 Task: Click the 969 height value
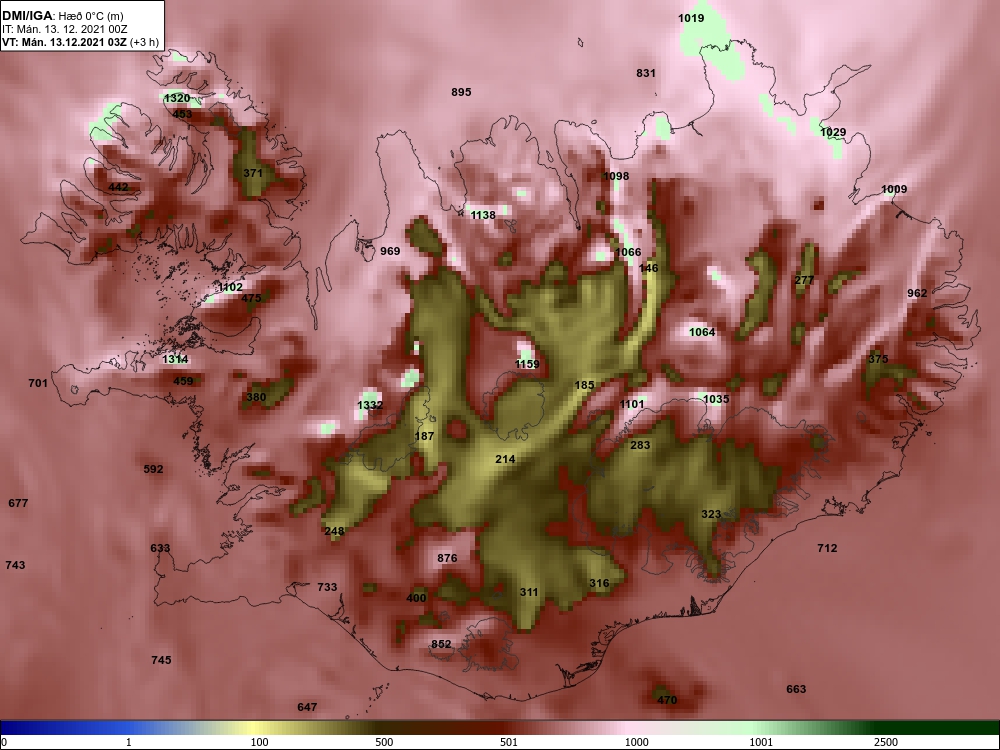390,251
